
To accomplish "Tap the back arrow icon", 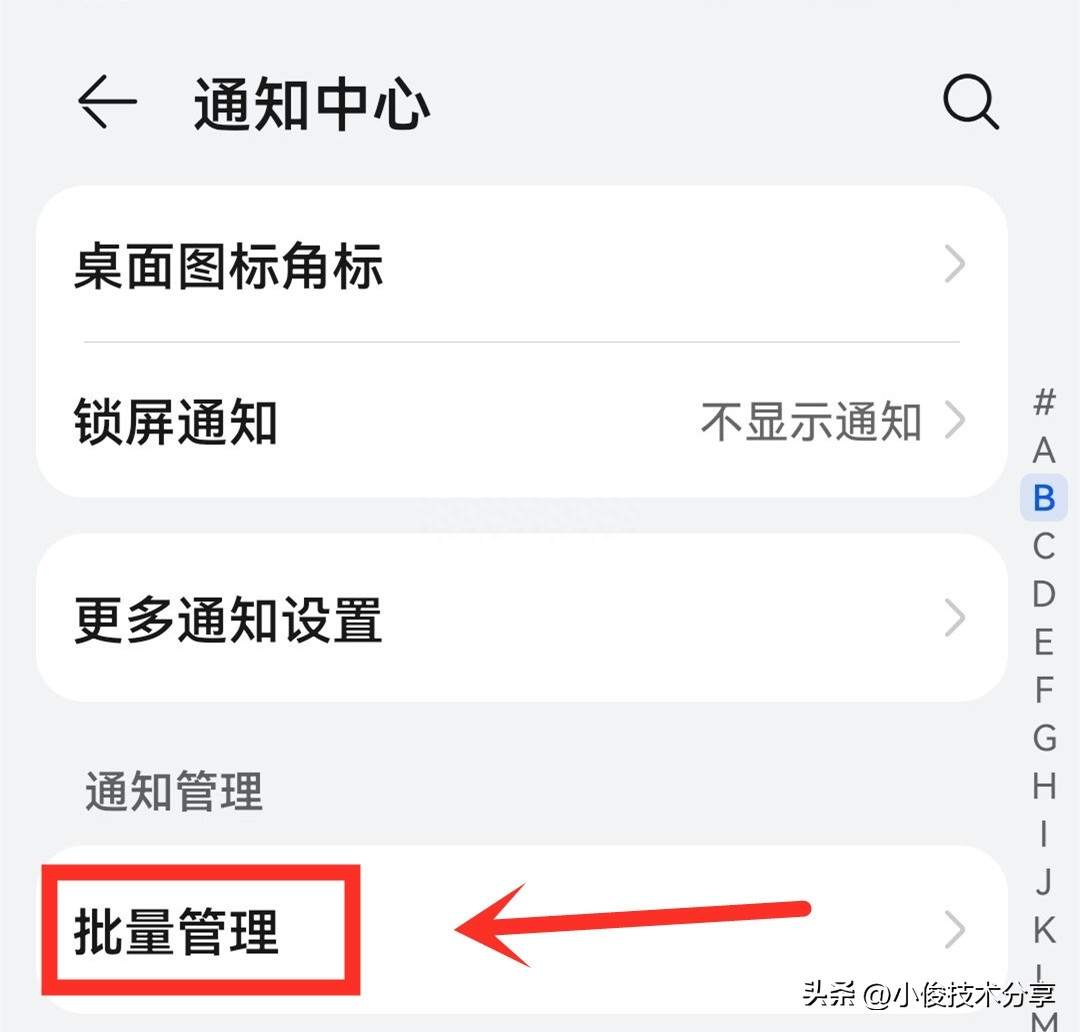I will click(x=107, y=102).
